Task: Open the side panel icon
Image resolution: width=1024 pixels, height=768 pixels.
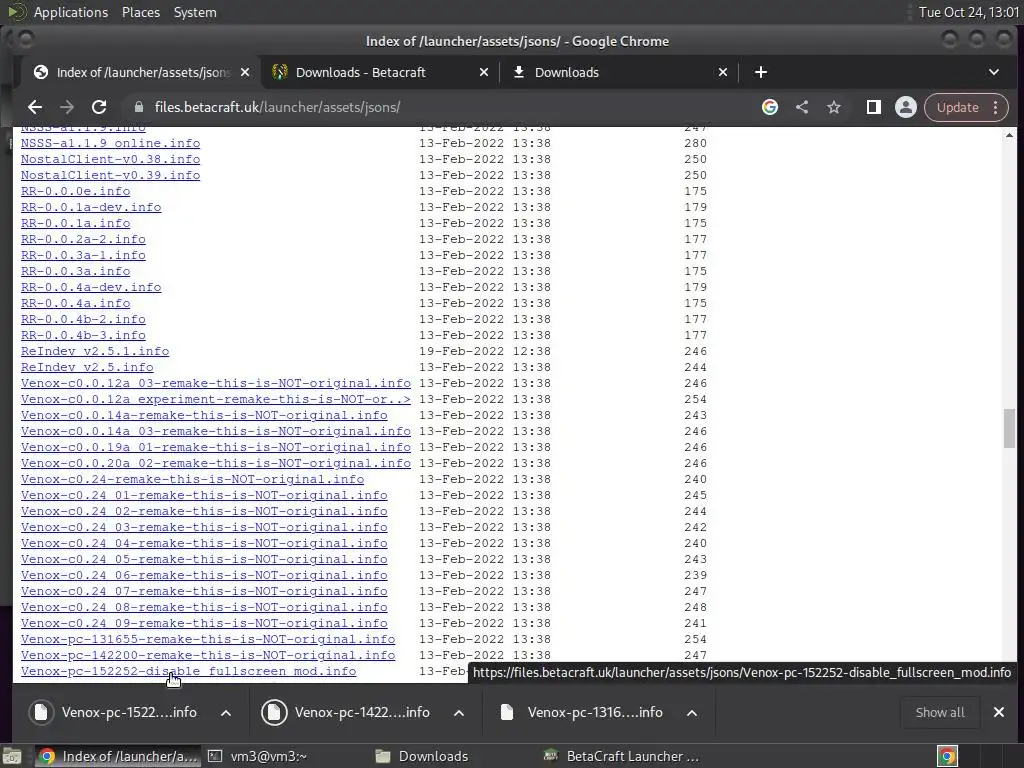Action: coord(873,107)
